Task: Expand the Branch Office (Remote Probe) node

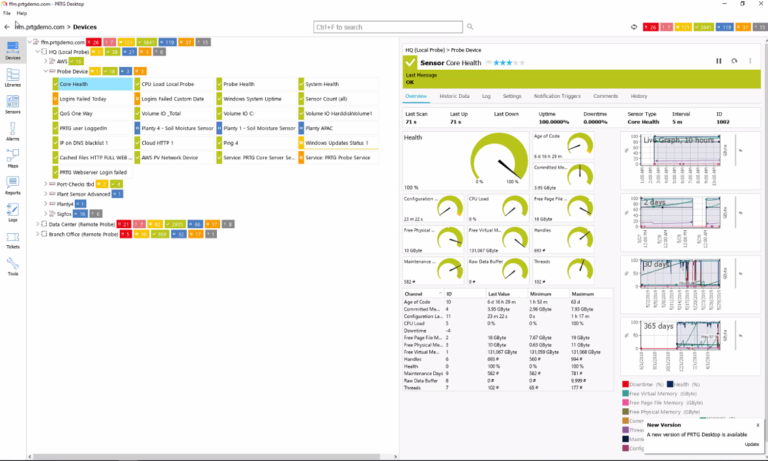Action: click(x=38, y=234)
